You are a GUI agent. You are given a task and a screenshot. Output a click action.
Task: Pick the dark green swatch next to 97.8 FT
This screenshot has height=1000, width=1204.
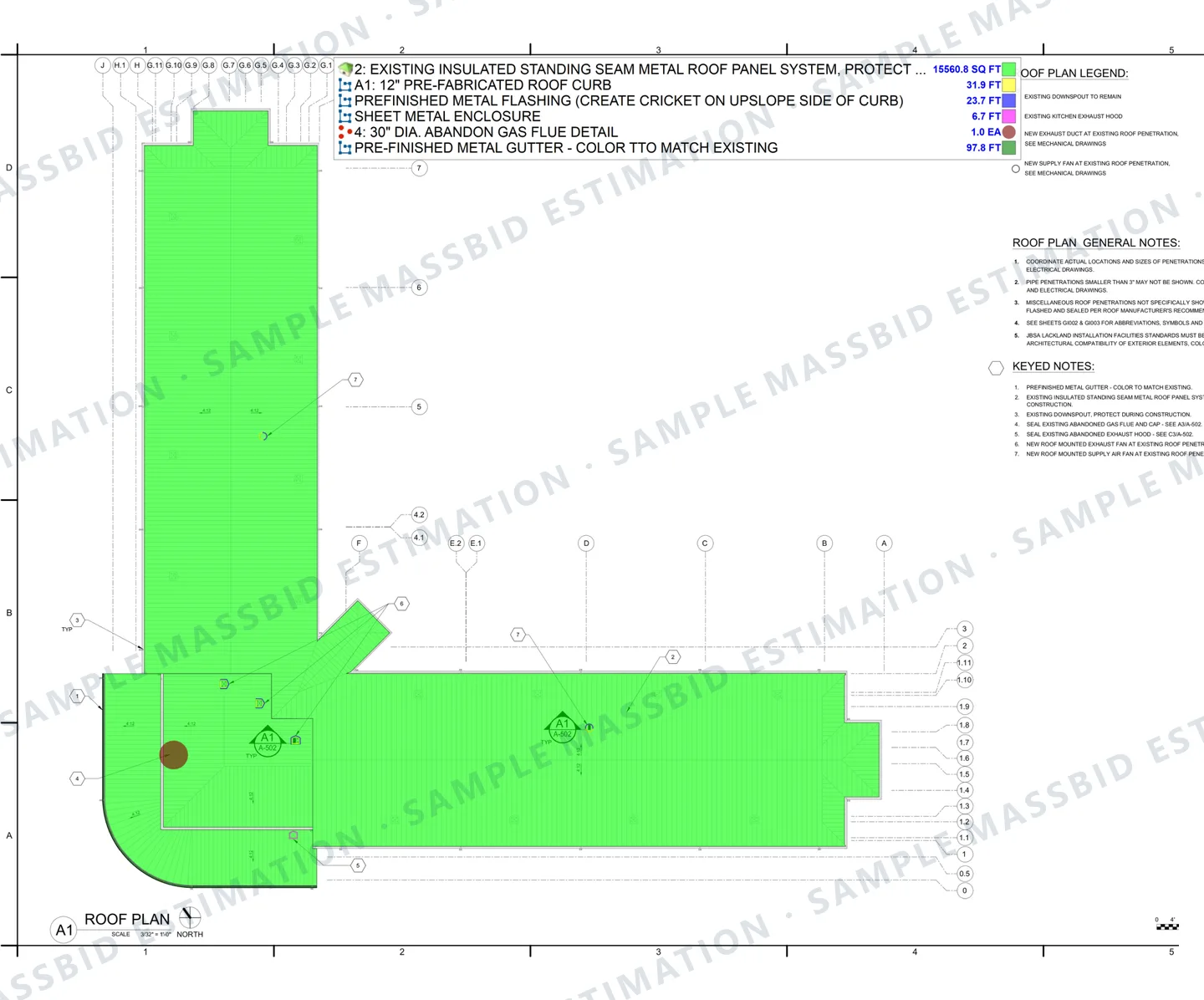point(1009,148)
